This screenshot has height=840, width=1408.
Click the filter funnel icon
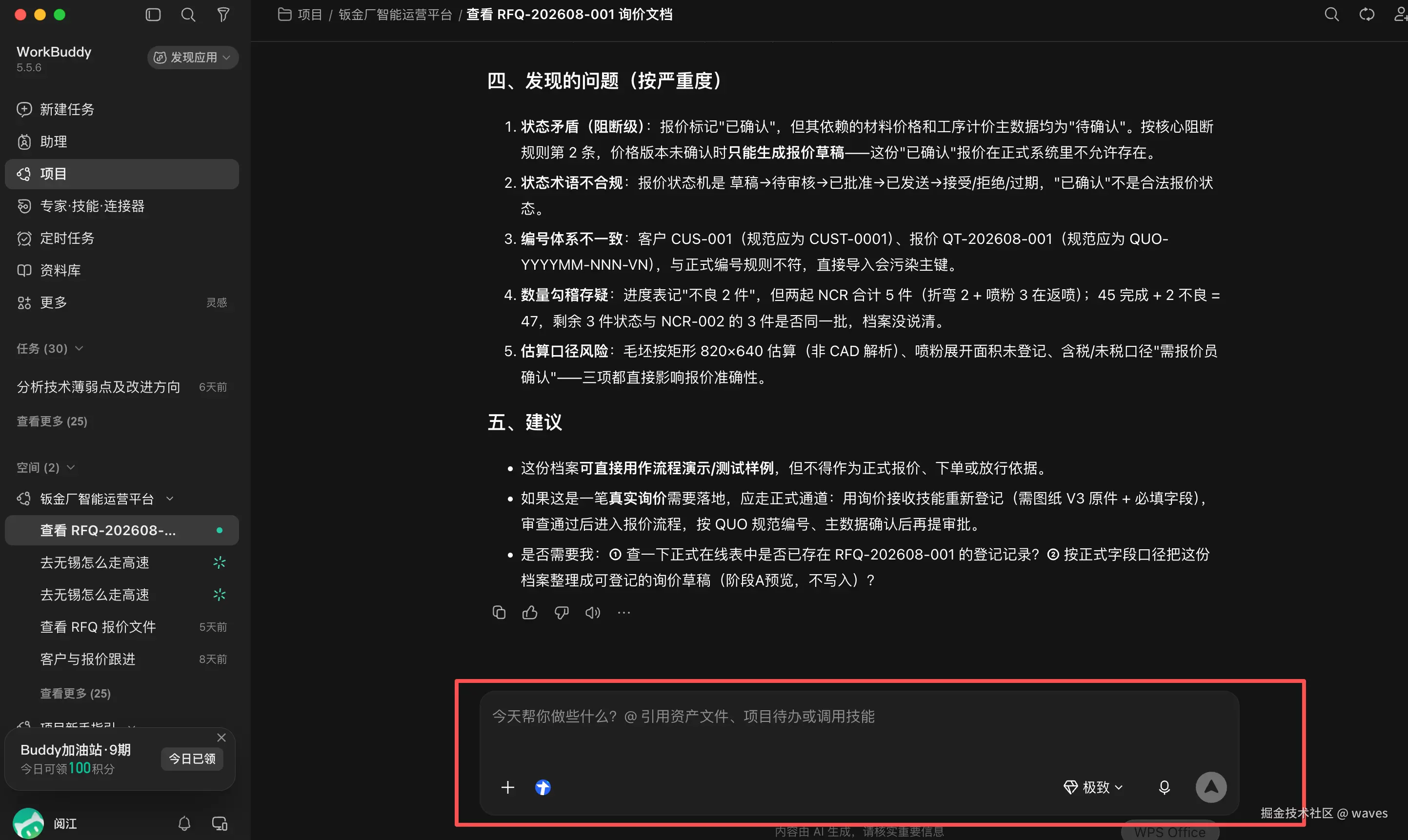coord(223,15)
